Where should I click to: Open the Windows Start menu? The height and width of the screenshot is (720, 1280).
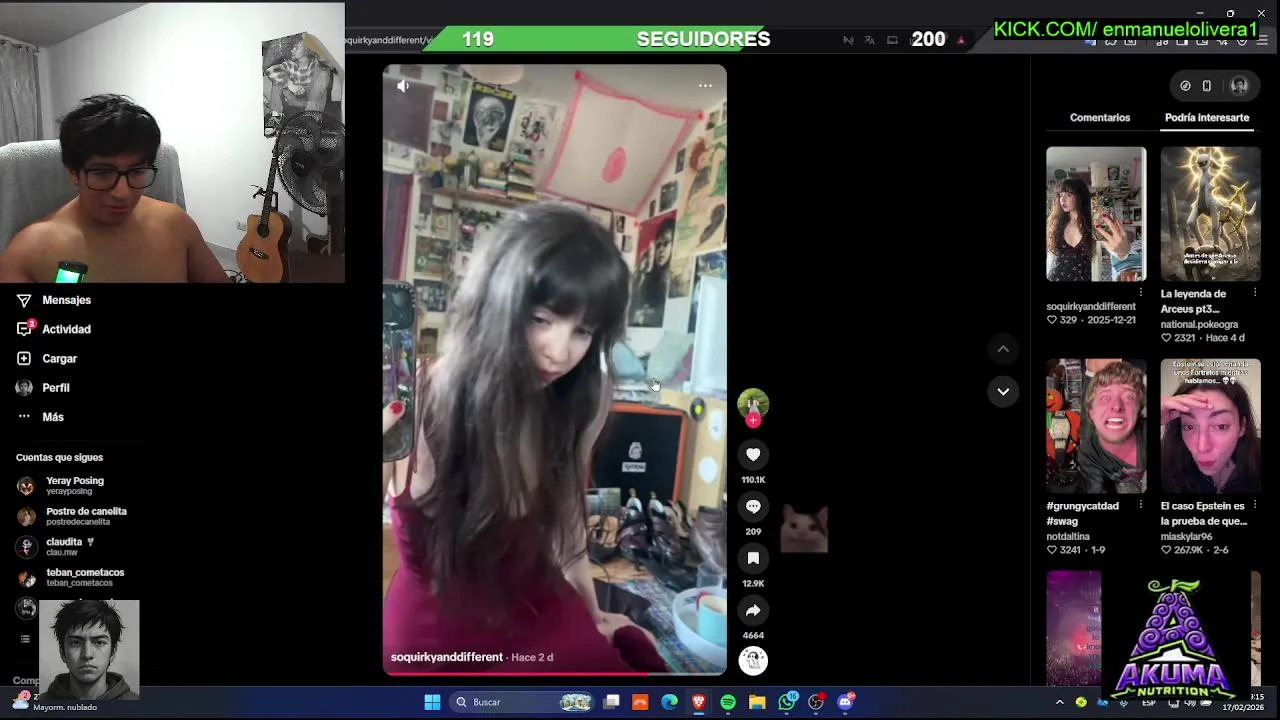tap(432, 702)
